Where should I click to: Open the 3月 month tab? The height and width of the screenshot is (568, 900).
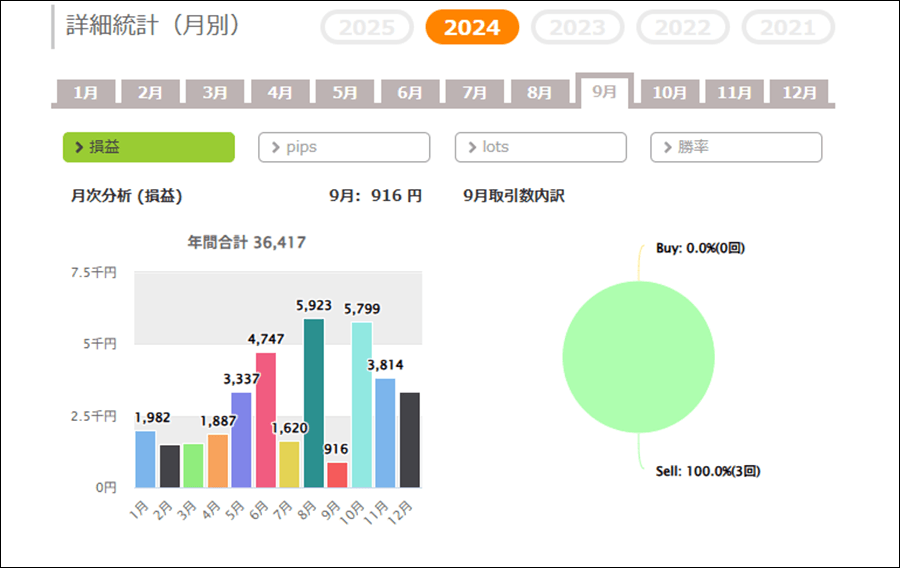pyautogui.click(x=215, y=93)
